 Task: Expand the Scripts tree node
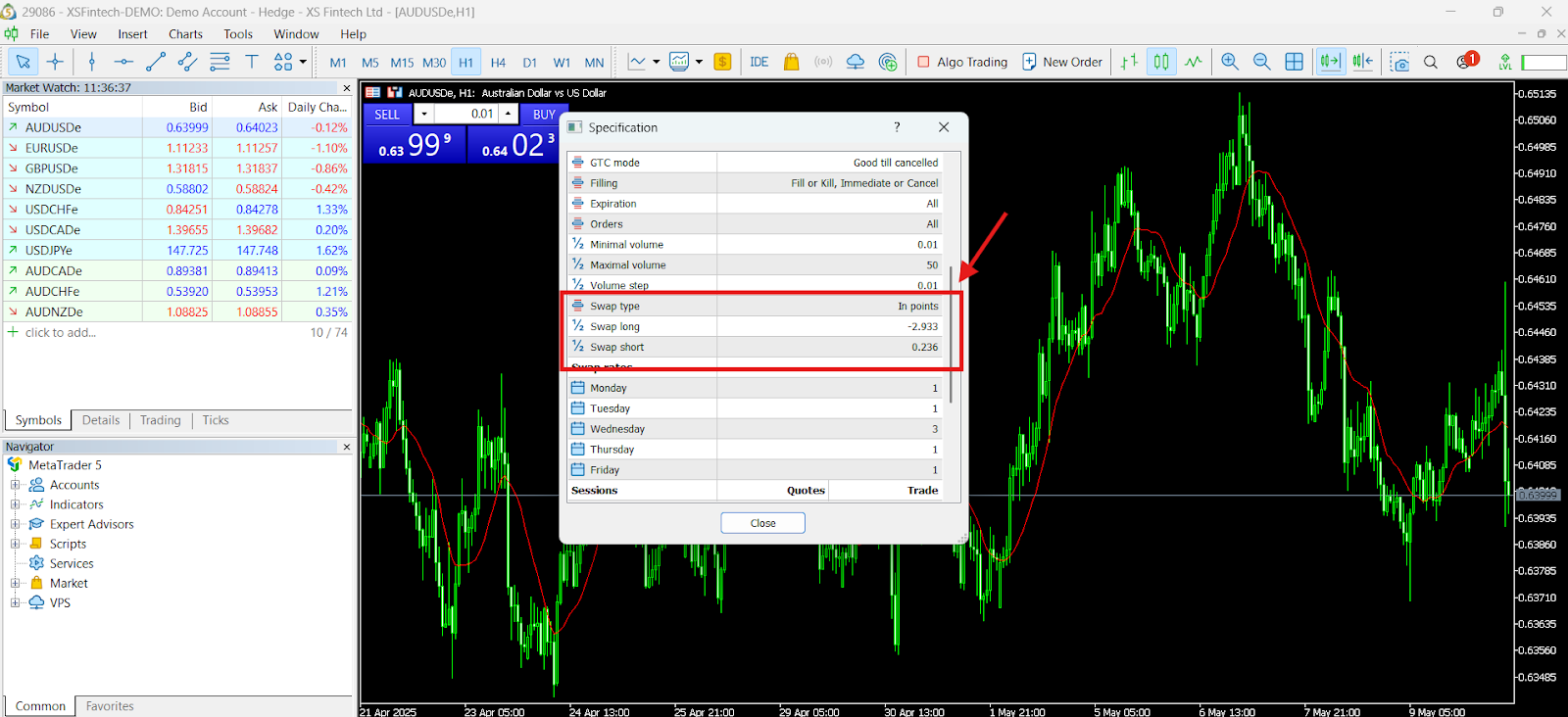(15, 544)
